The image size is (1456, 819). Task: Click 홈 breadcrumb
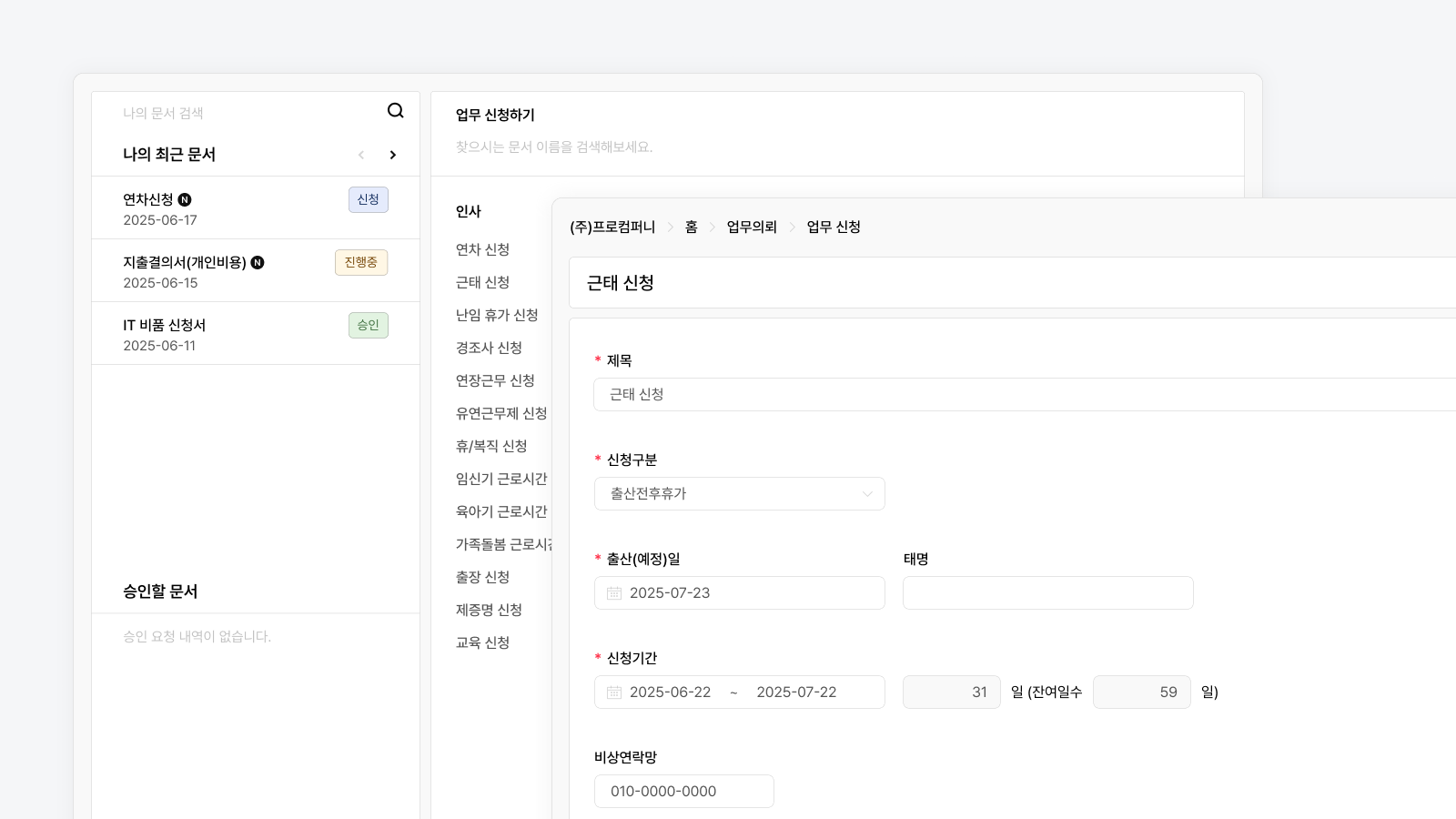pos(692,227)
